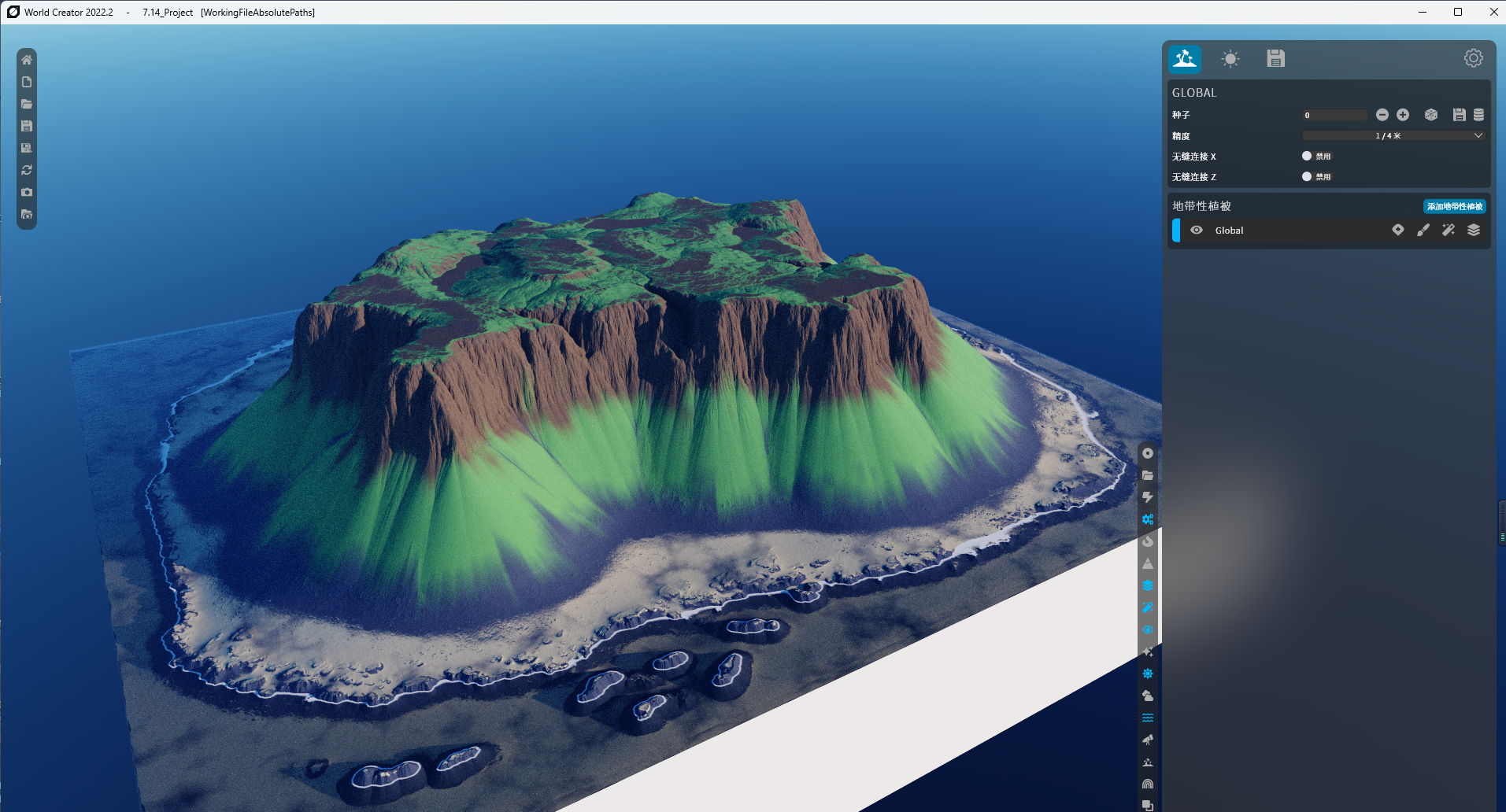Decrease the seed with the minus button
The height and width of the screenshot is (812, 1506).
(1382, 115)
